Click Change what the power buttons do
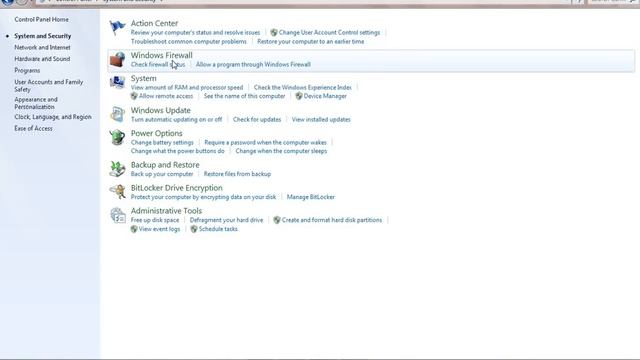The image size is (640, 360). pos(178,151)
